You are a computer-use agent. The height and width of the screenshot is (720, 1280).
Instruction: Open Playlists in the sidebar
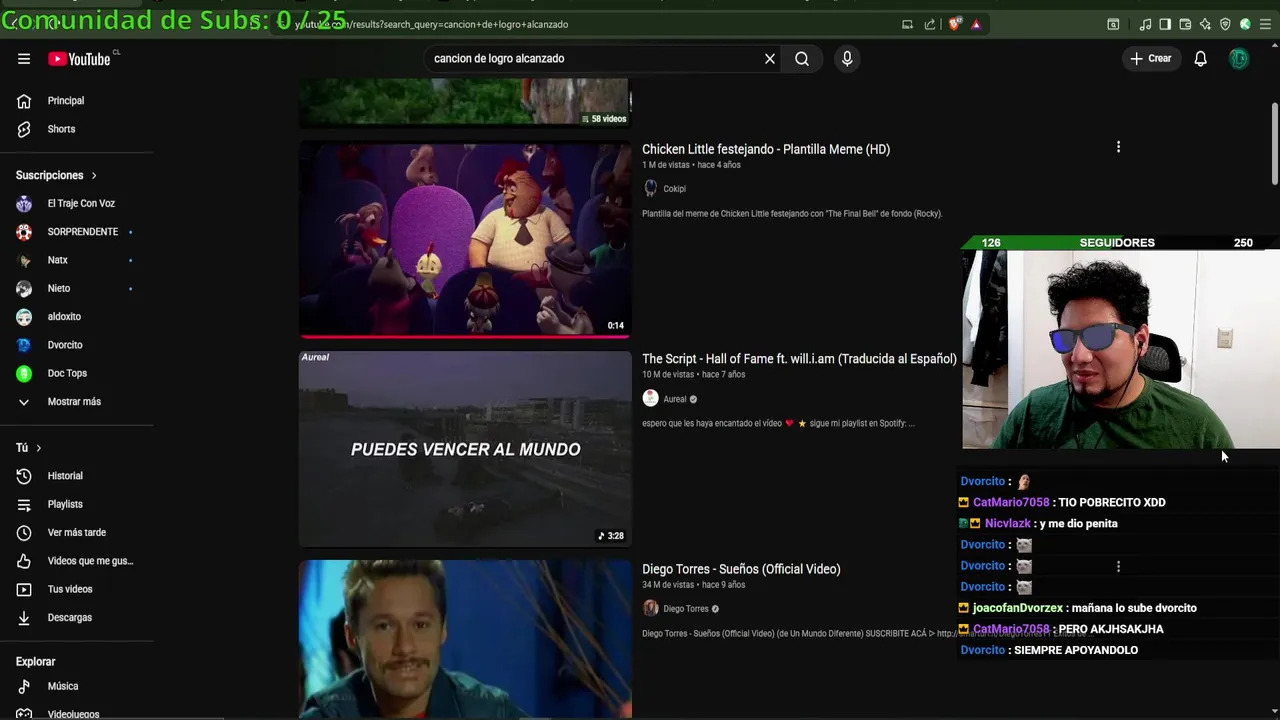65,504
